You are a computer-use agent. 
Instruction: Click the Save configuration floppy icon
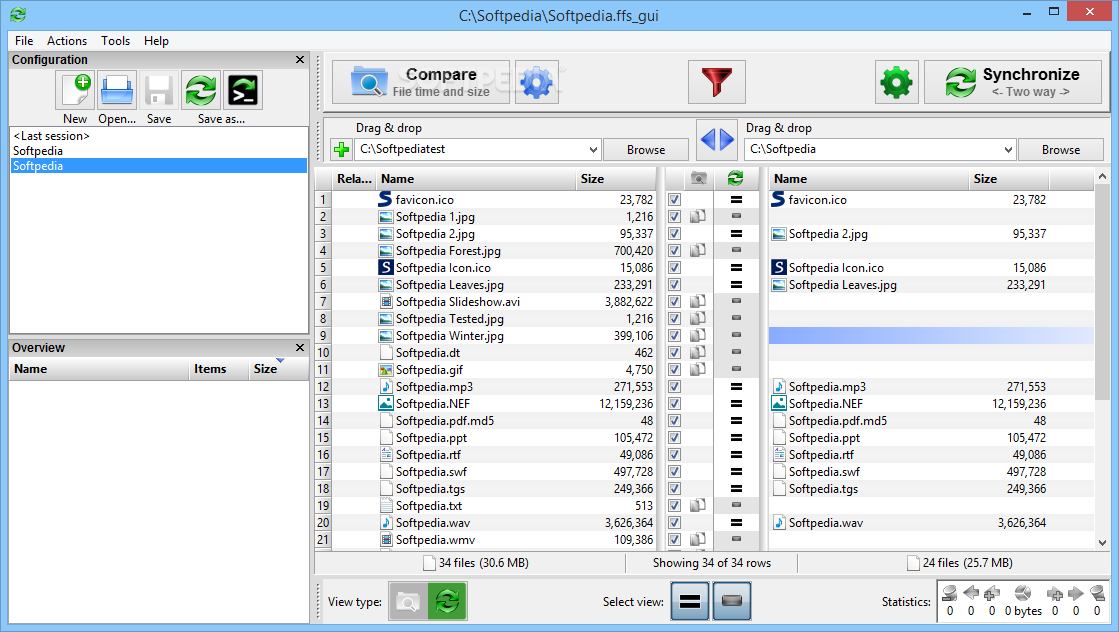click(158, 91)
